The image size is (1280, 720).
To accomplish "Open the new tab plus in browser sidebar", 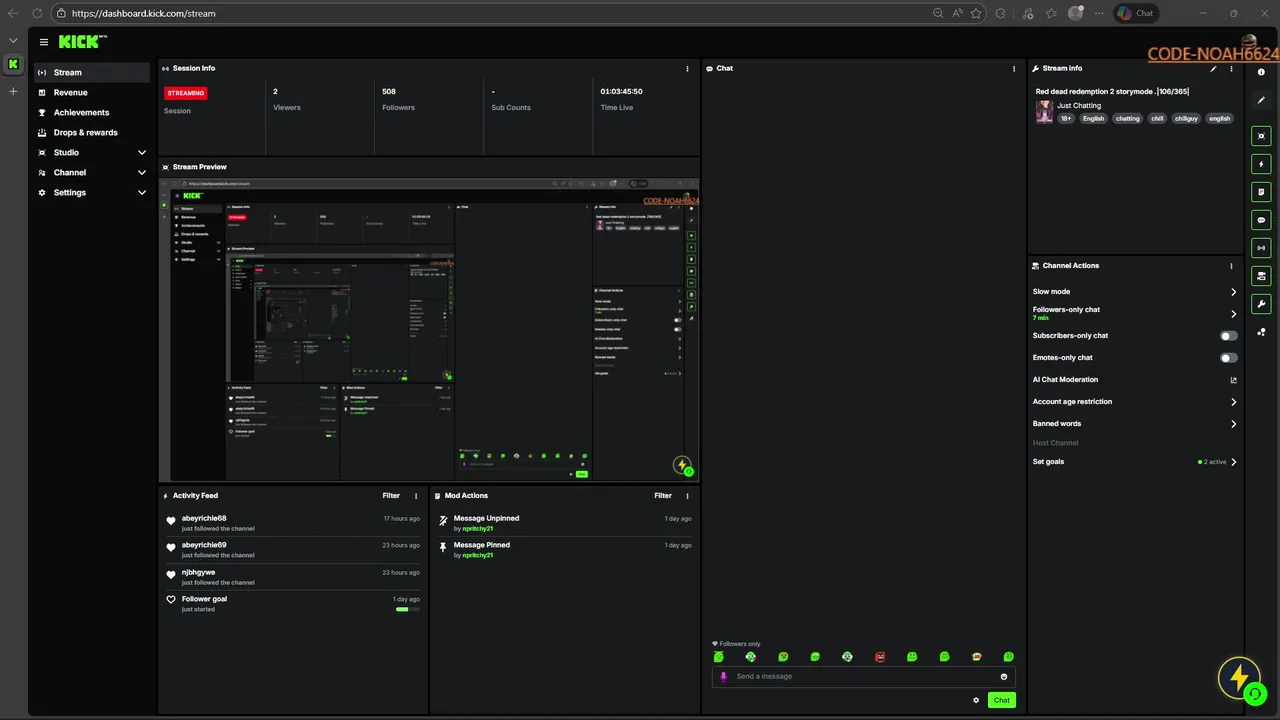I will click(13, 91).
